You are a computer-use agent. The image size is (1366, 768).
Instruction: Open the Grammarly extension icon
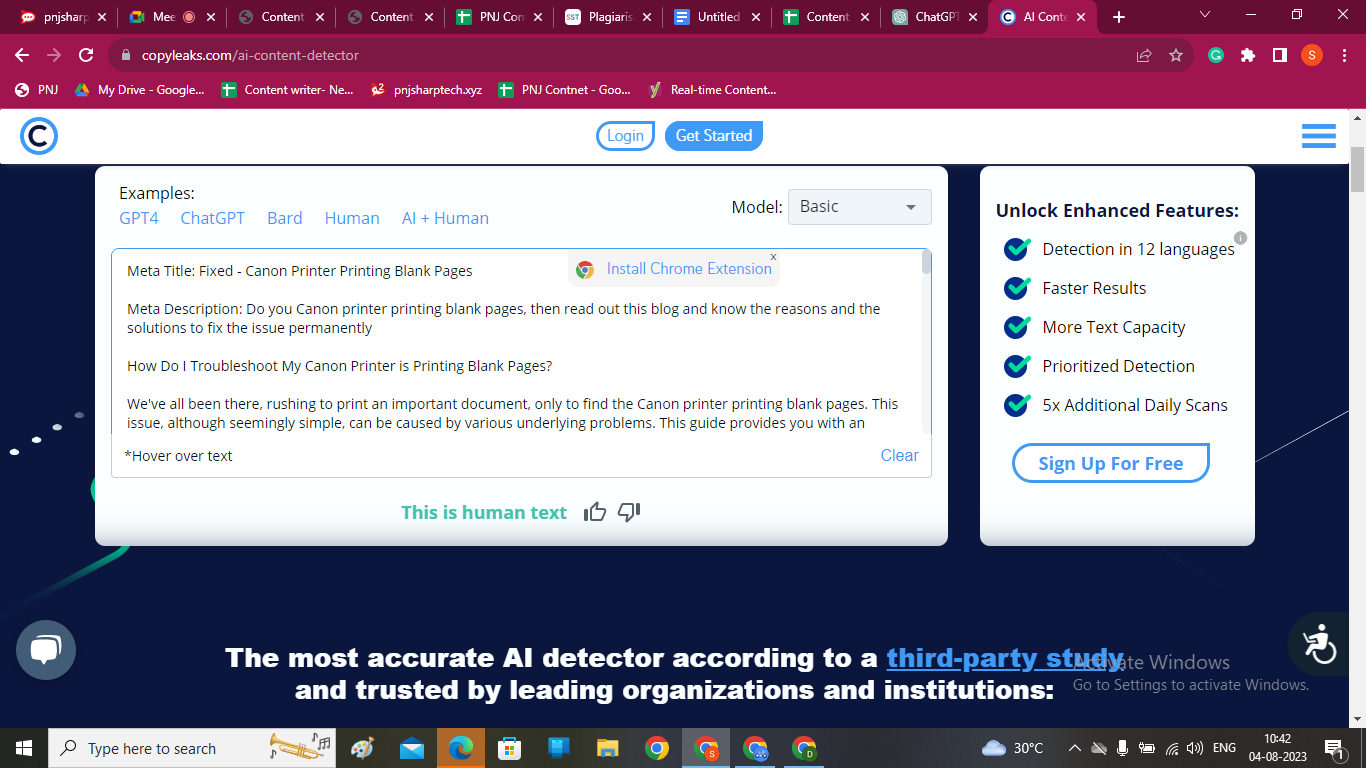pos(1216,55)
